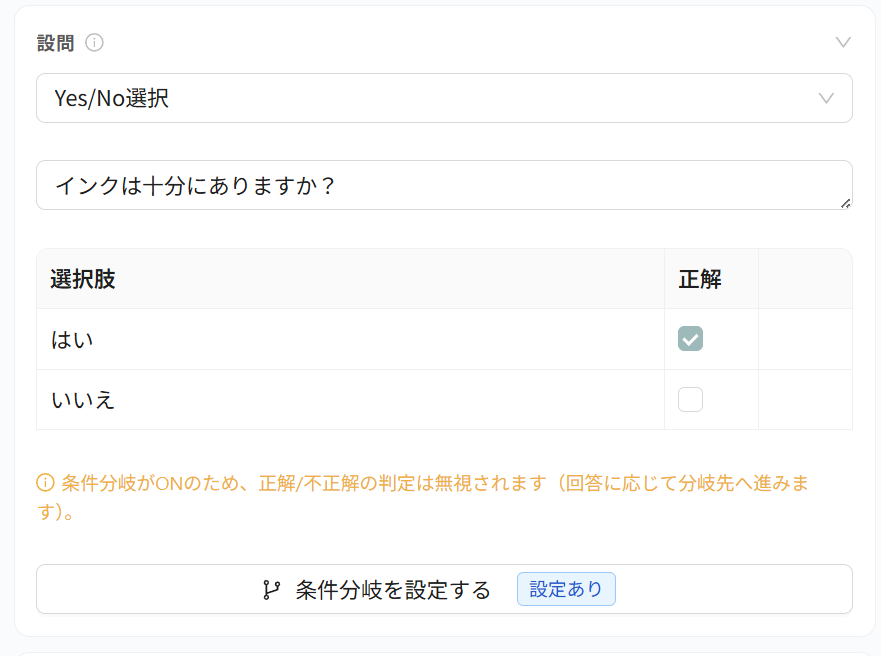
Task: Uncheck the 正解 checkbox for はい
Action: click(x=690, y=339)
